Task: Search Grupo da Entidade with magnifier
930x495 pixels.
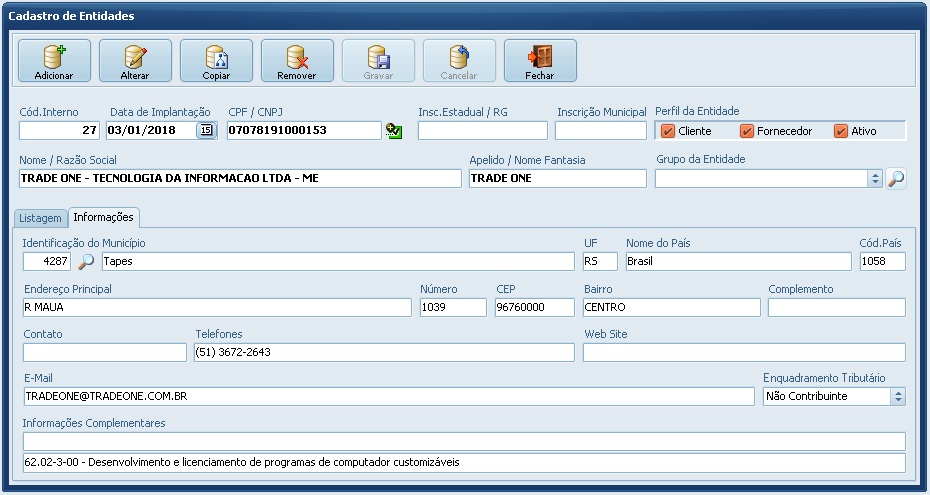Action: tap(896, 178)
